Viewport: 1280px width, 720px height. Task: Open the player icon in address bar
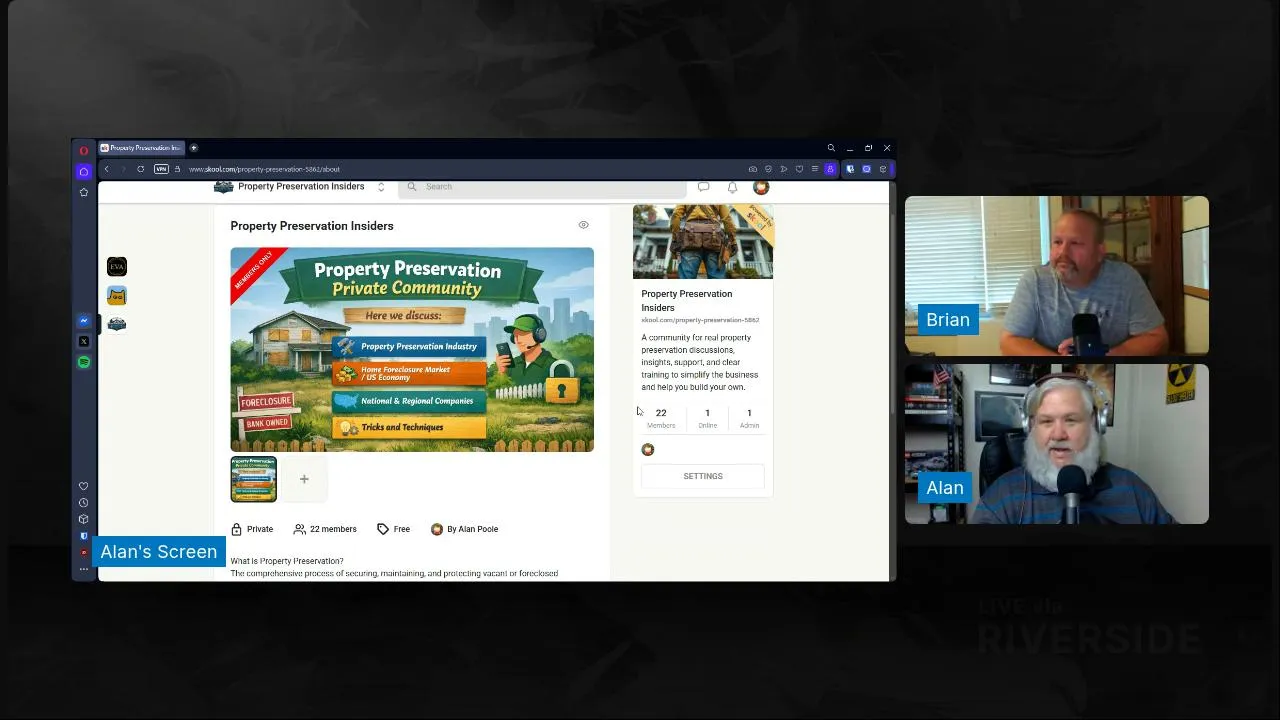[x=784, y=169]
